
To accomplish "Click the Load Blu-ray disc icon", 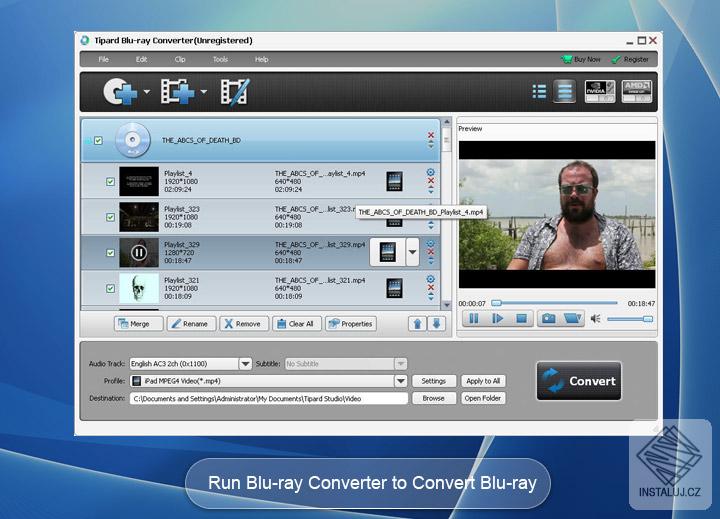I will click(x=120, y=92).
